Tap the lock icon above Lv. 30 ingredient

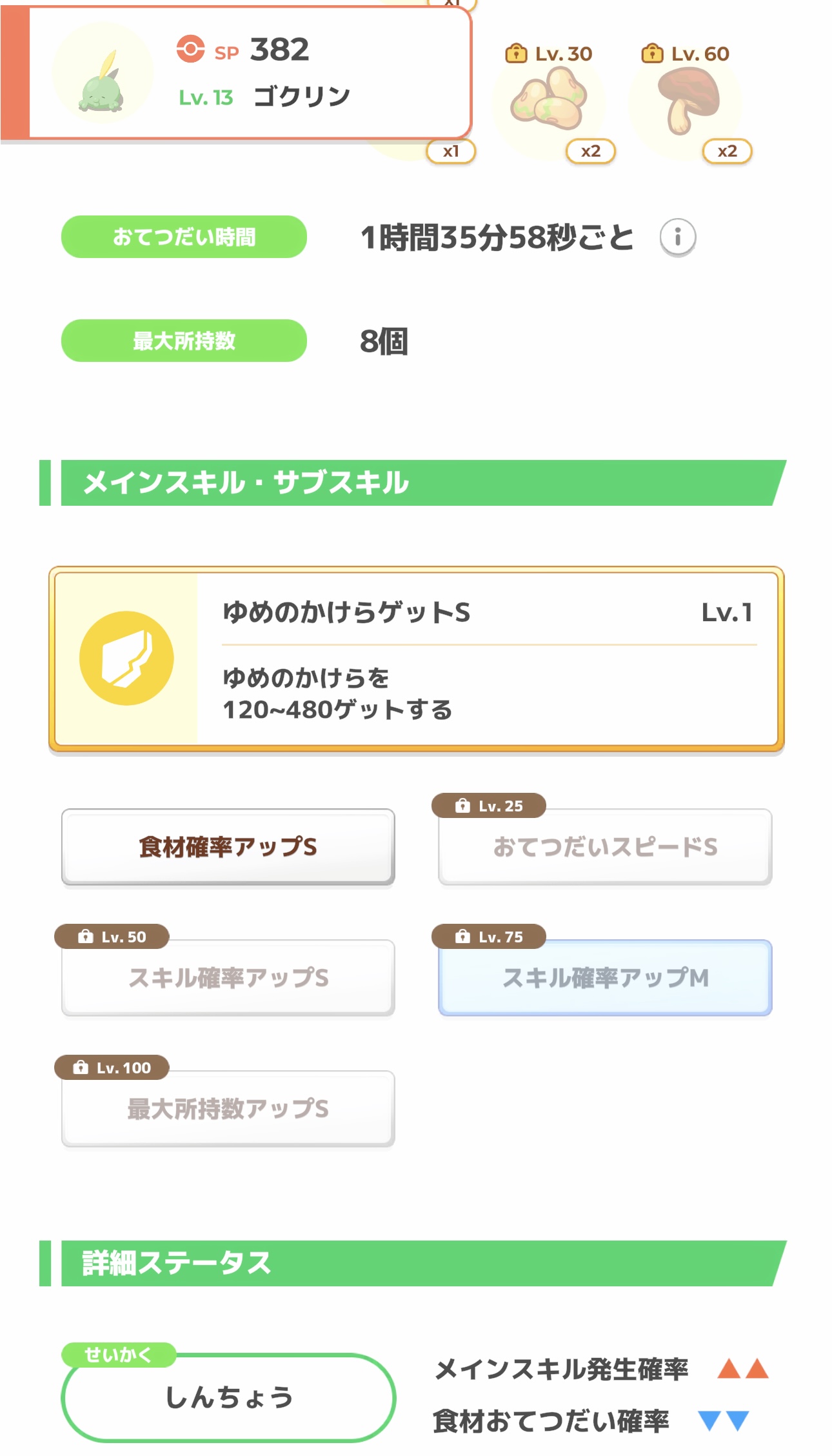click(x=516, y=53)
